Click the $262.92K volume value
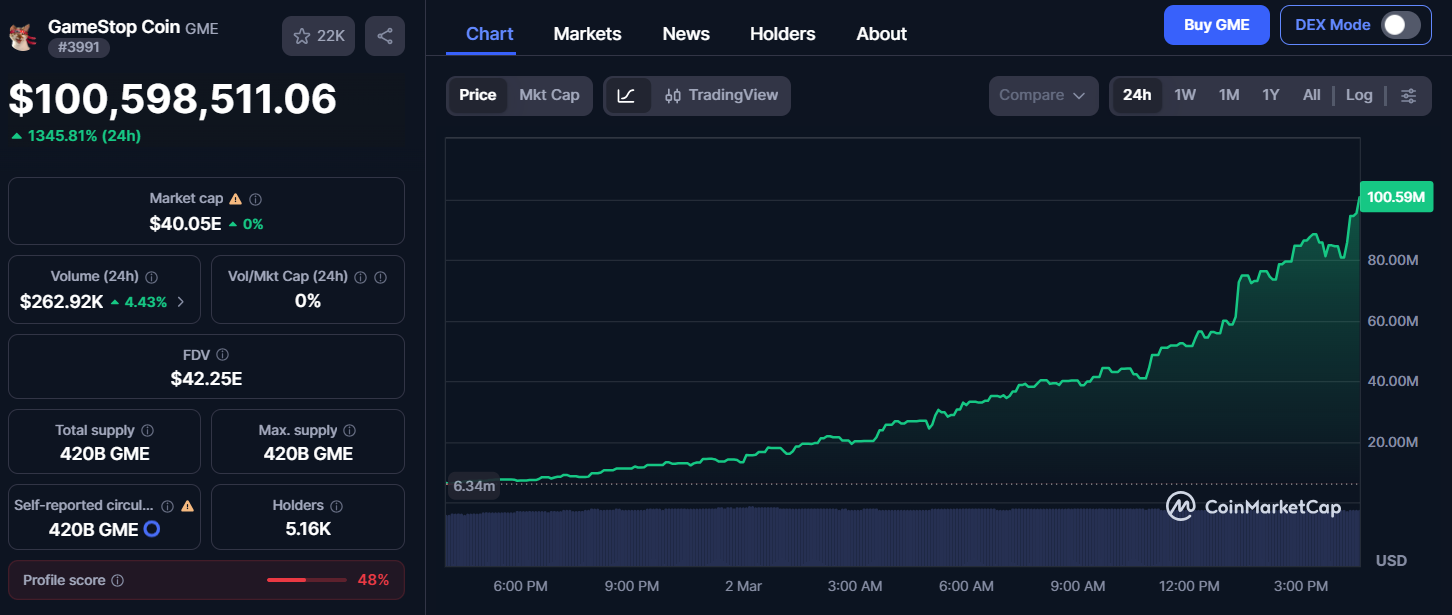 [62, 301]
